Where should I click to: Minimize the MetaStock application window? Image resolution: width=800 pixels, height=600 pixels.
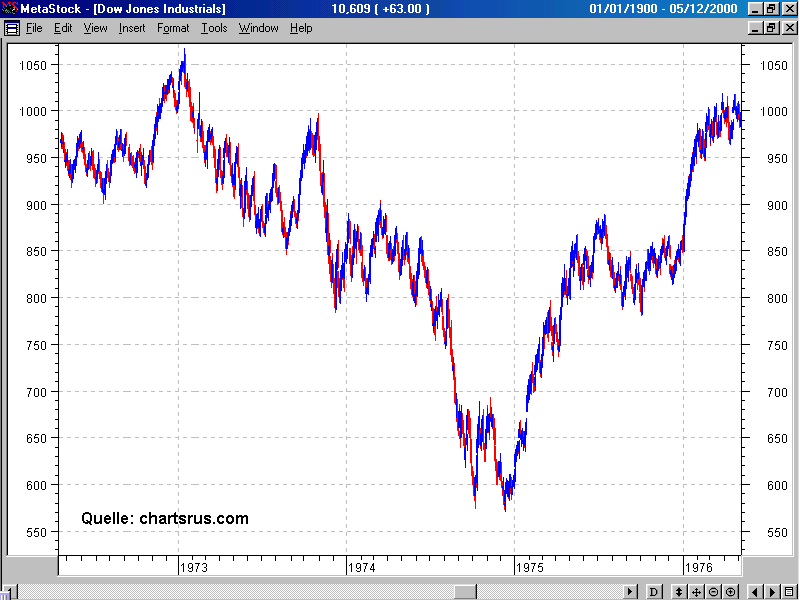pyautogui.click(x=756, y=9)
